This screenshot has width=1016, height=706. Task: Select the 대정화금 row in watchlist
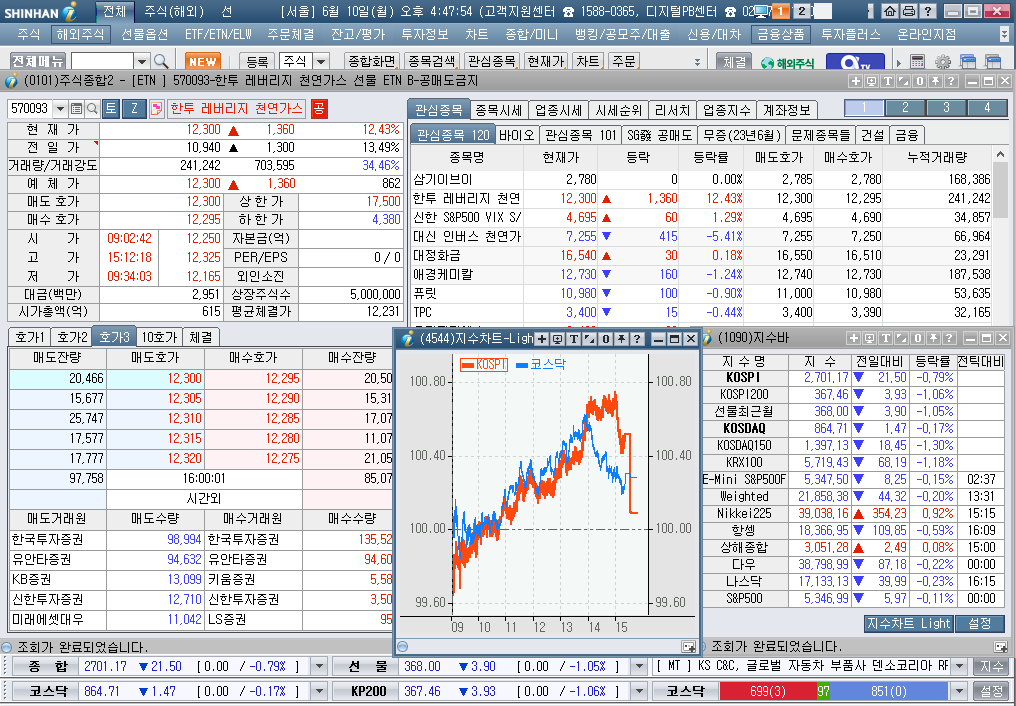702,256
